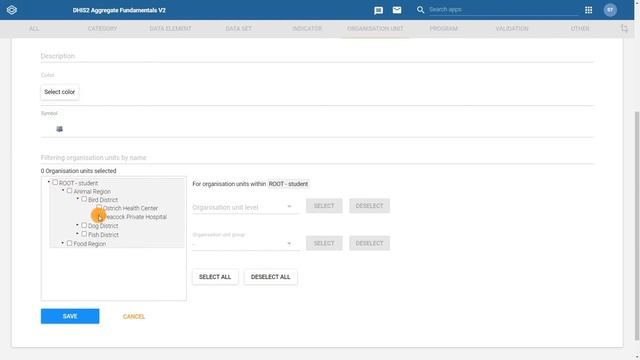
Task: Open the Organisation unit level dropdown
Action: pos(245,207)
